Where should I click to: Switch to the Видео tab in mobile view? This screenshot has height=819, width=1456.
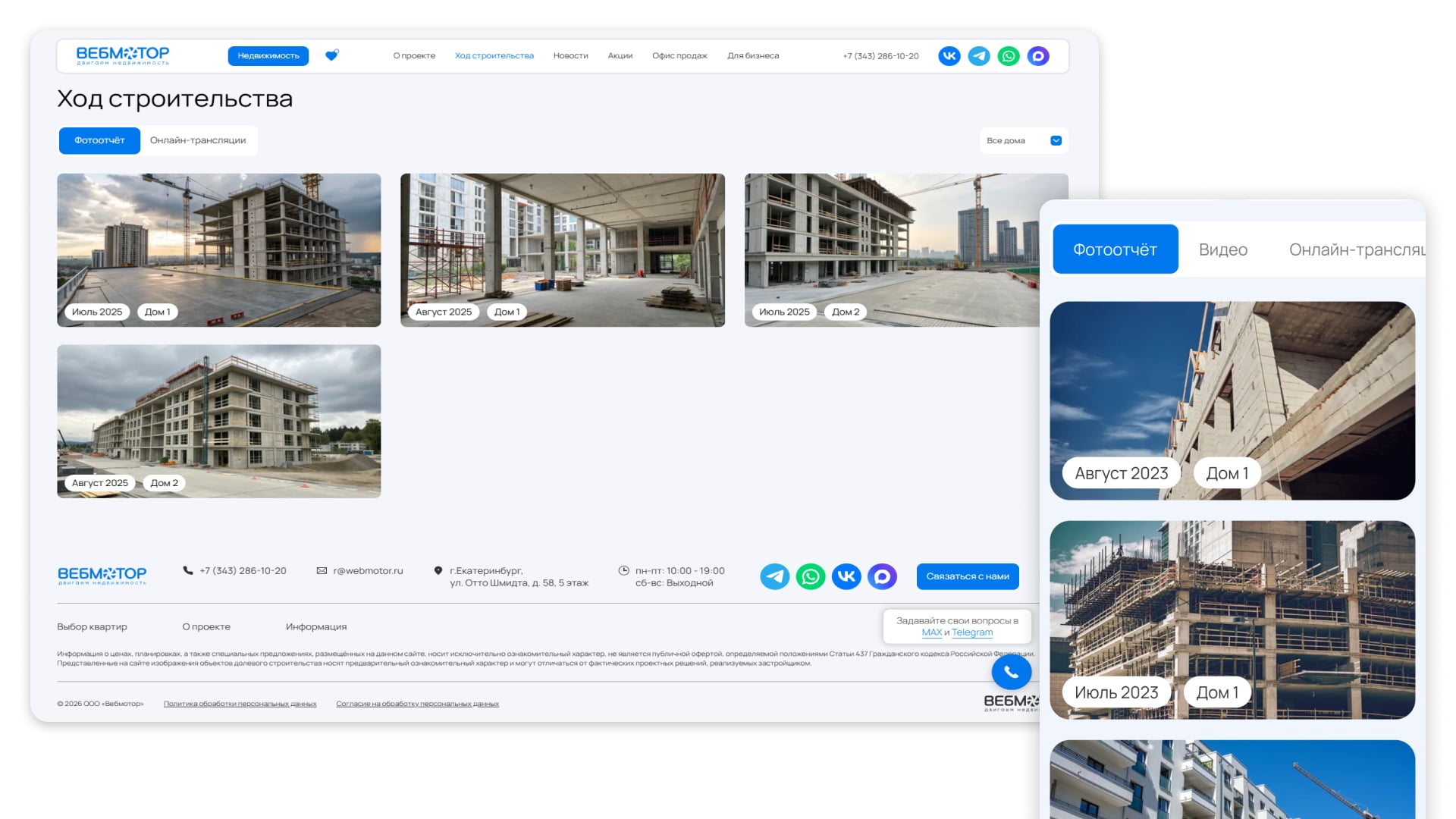1222,249
